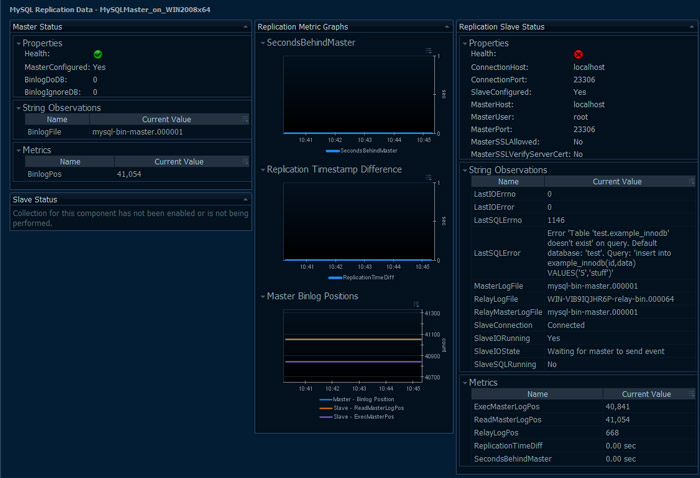
Task: Click the red Health error icon in Replication Slave Status
Action: point(578,54)
